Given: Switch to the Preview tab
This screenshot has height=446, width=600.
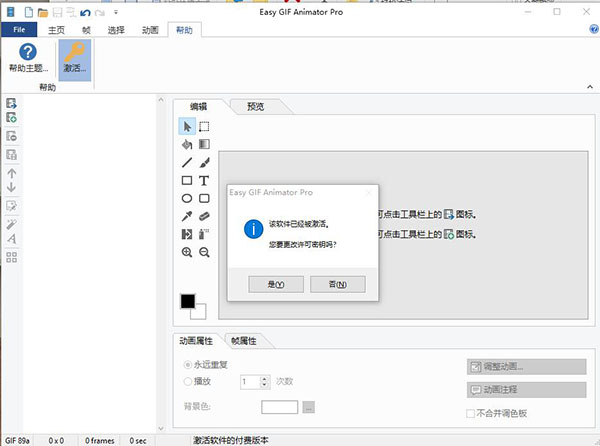Looking at the screenshot, I should point(255,105).
